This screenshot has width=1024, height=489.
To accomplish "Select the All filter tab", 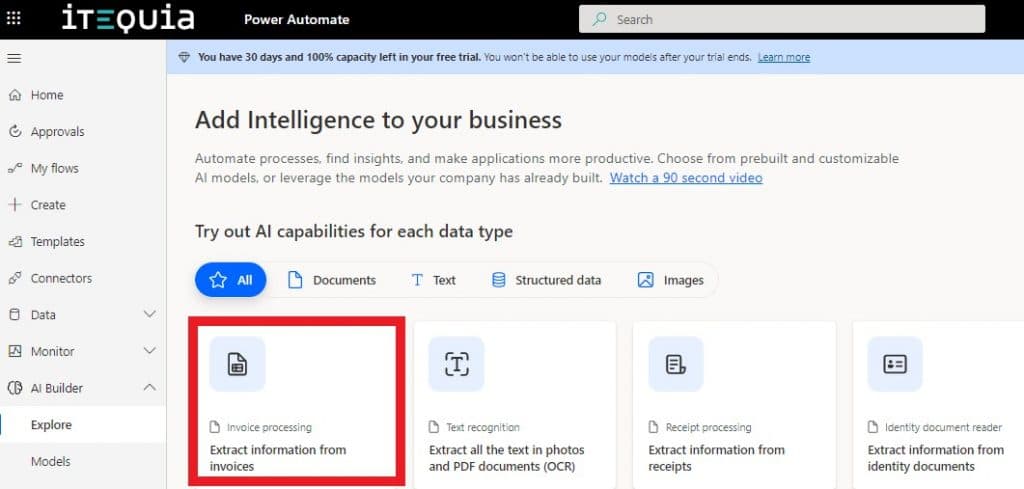I will pyautogui.click(x=231, y=280).
